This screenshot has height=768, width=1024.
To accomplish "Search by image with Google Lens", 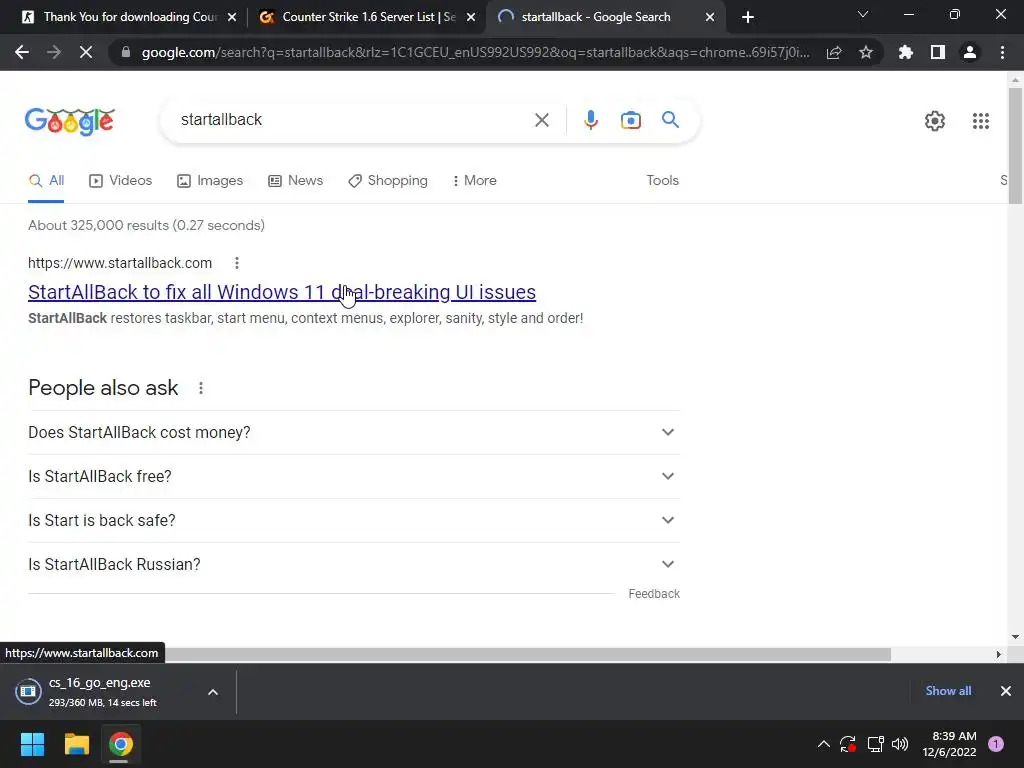I will coord(630,120).
